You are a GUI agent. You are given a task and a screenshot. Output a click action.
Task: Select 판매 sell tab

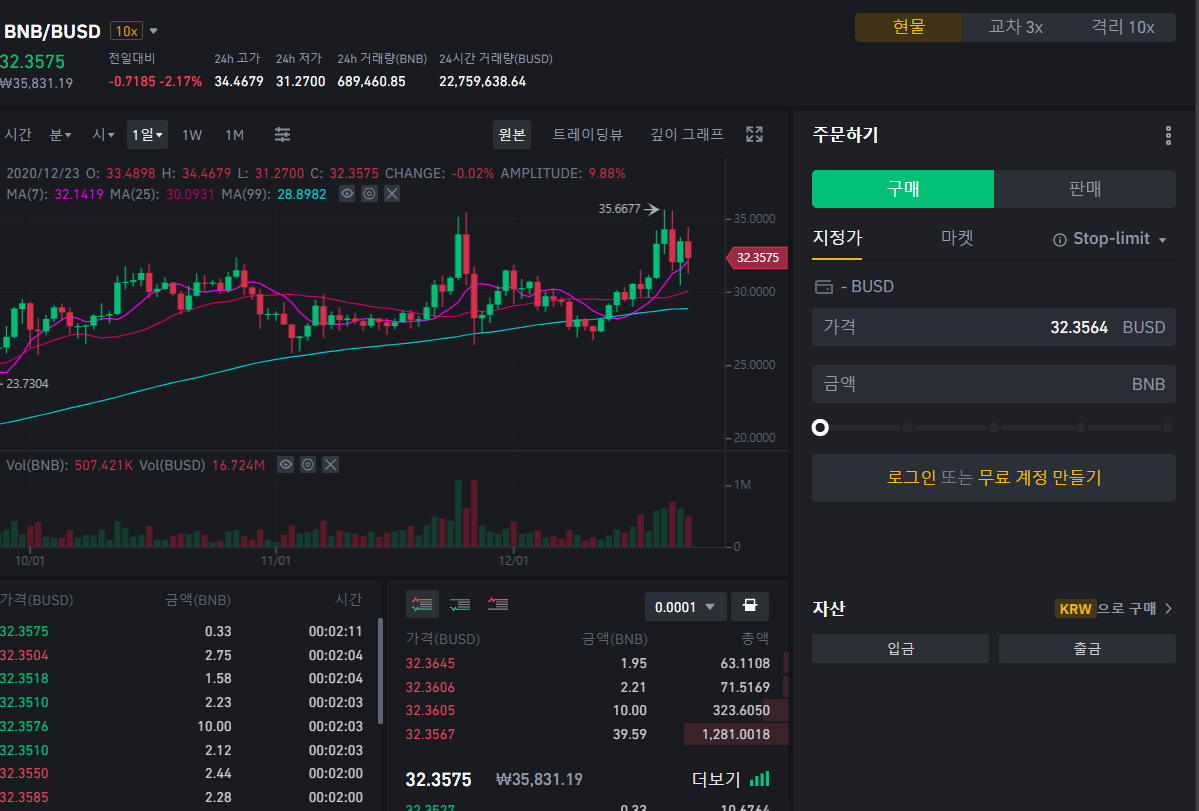(x=1085, y=189)
